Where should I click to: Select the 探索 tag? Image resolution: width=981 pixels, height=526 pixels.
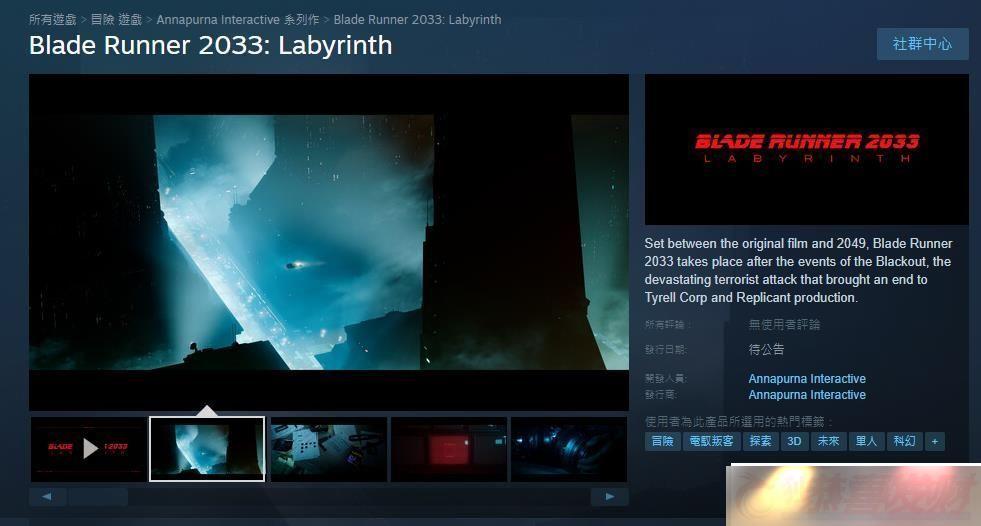(760, 441)
